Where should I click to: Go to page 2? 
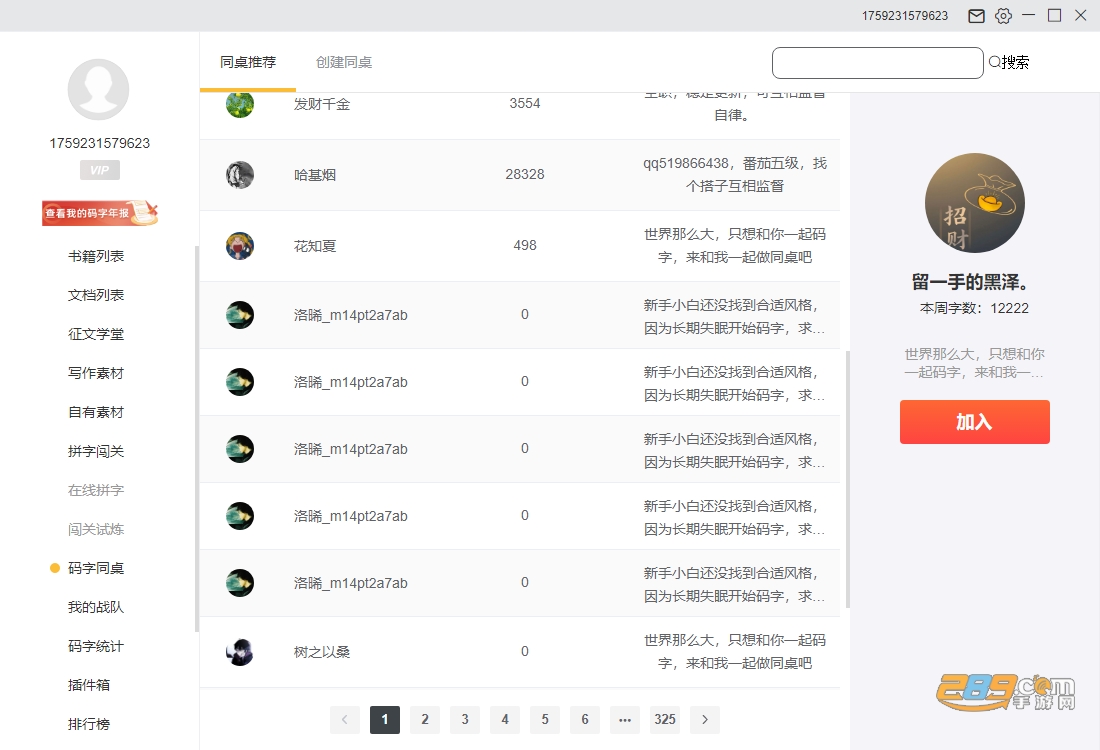click(424, 720)
